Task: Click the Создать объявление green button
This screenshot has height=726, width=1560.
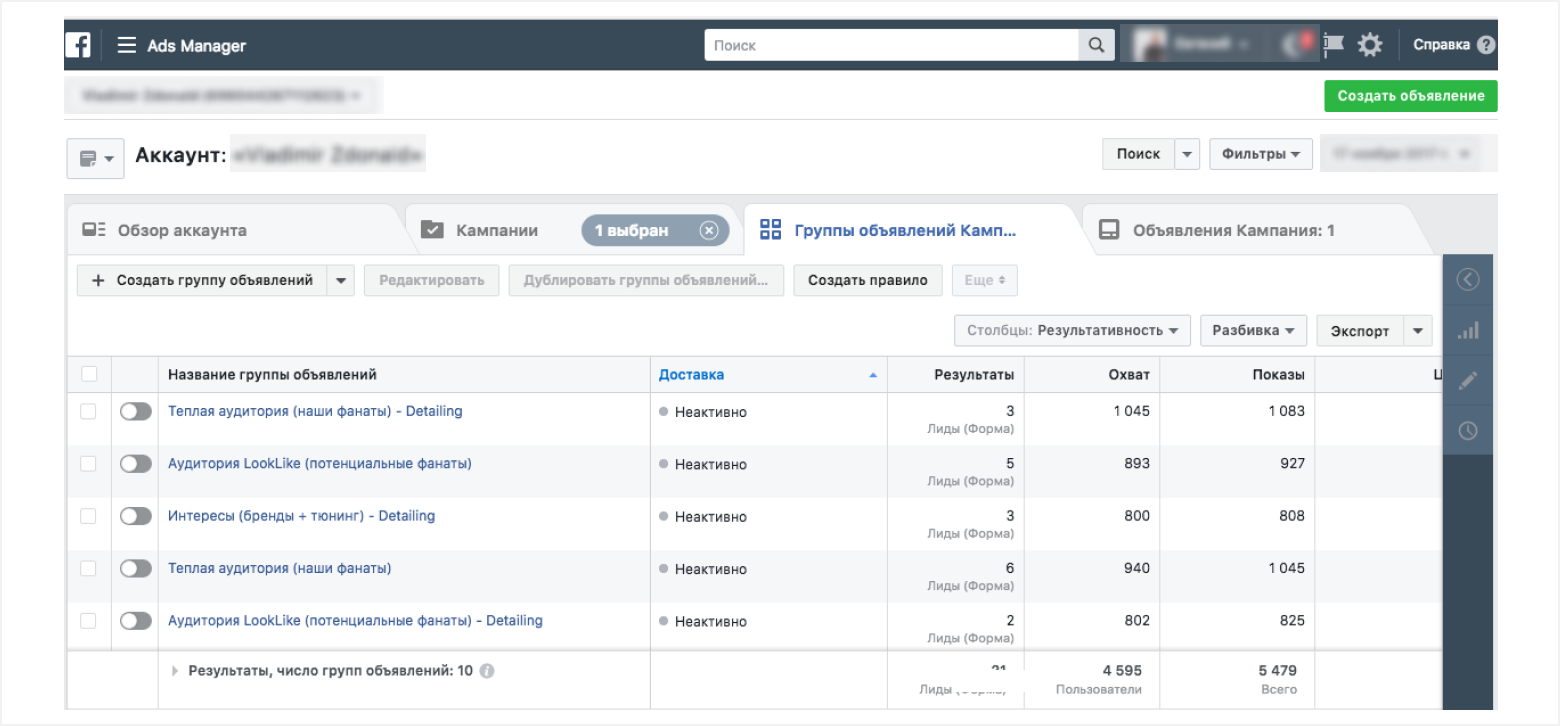Action: (x=1410, y=96)
